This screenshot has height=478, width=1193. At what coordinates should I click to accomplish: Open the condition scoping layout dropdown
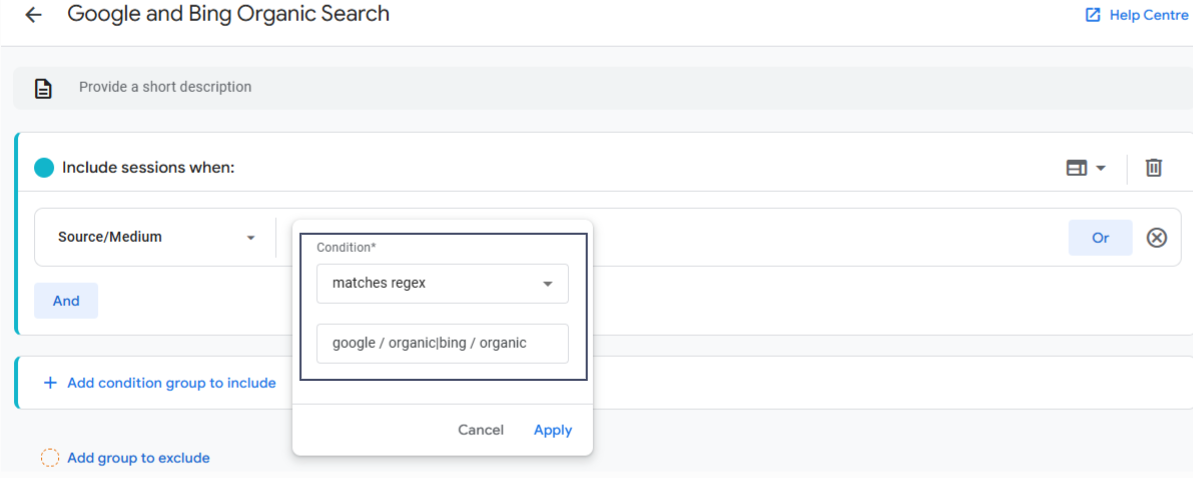pyautogui.click(x=1085, y=168)
